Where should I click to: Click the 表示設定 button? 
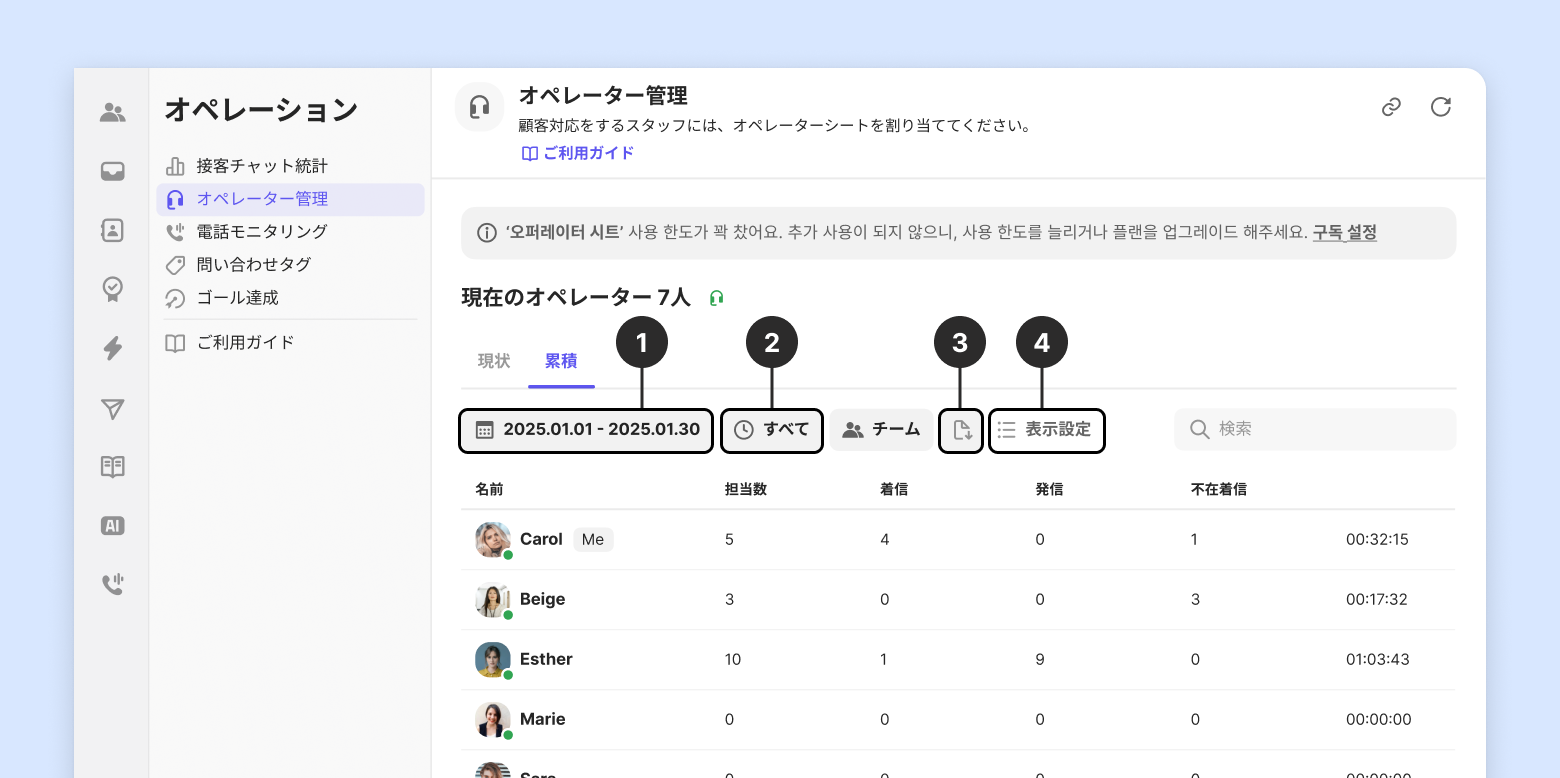pyautogui.click(x=1047, y=430)
